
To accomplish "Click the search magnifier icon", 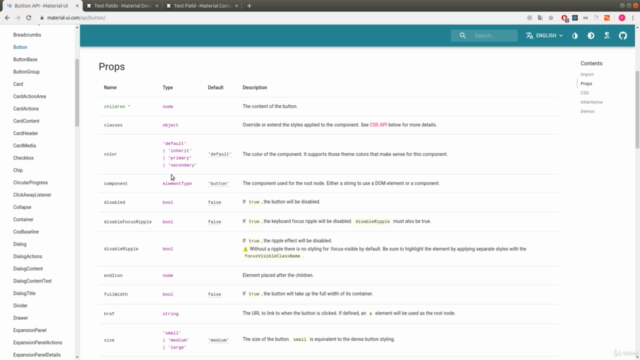I will [462, 36].
